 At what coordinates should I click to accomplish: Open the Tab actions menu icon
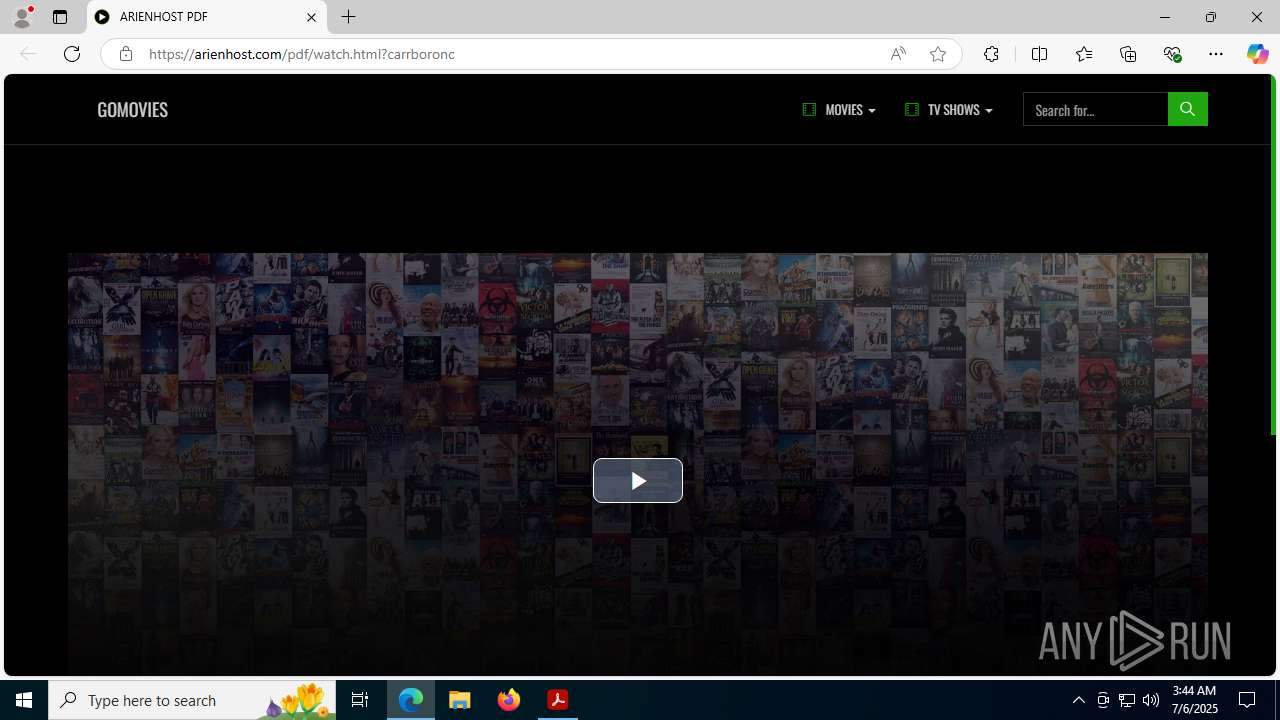point(60,17)
